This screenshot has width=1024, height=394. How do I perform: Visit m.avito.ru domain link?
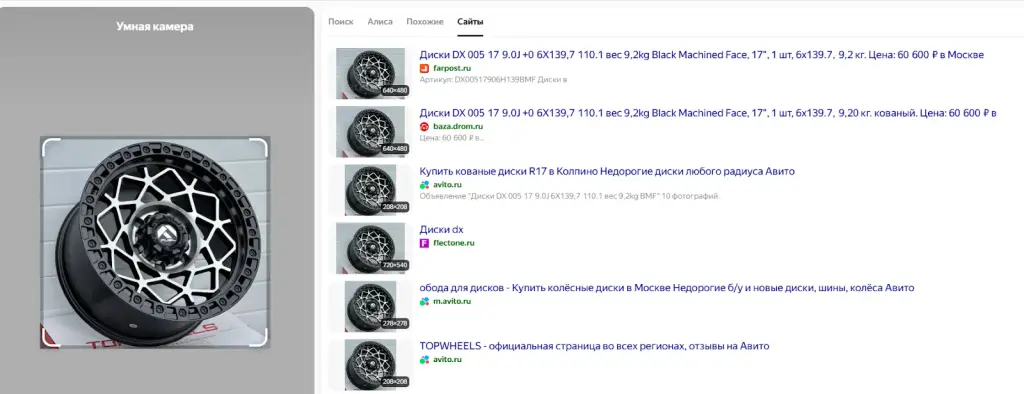pyautogui.click(x=452, y=301)
